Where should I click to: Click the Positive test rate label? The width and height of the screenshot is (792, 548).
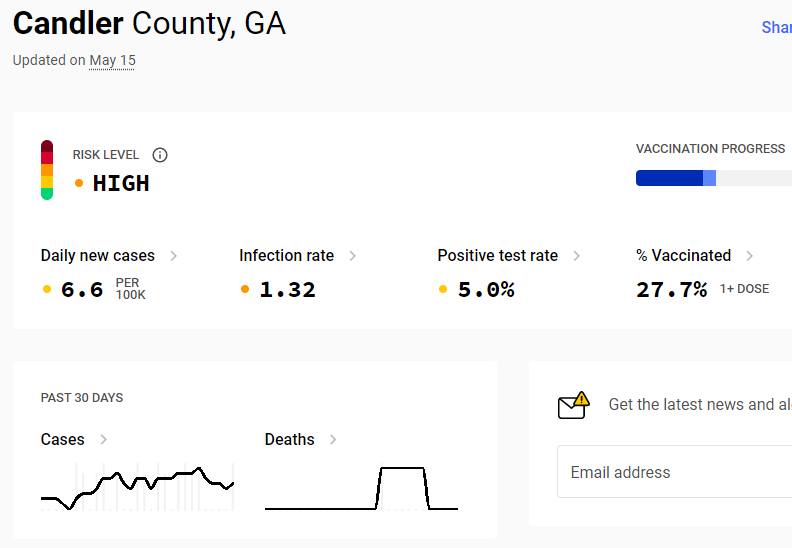(x=498, y=256)
